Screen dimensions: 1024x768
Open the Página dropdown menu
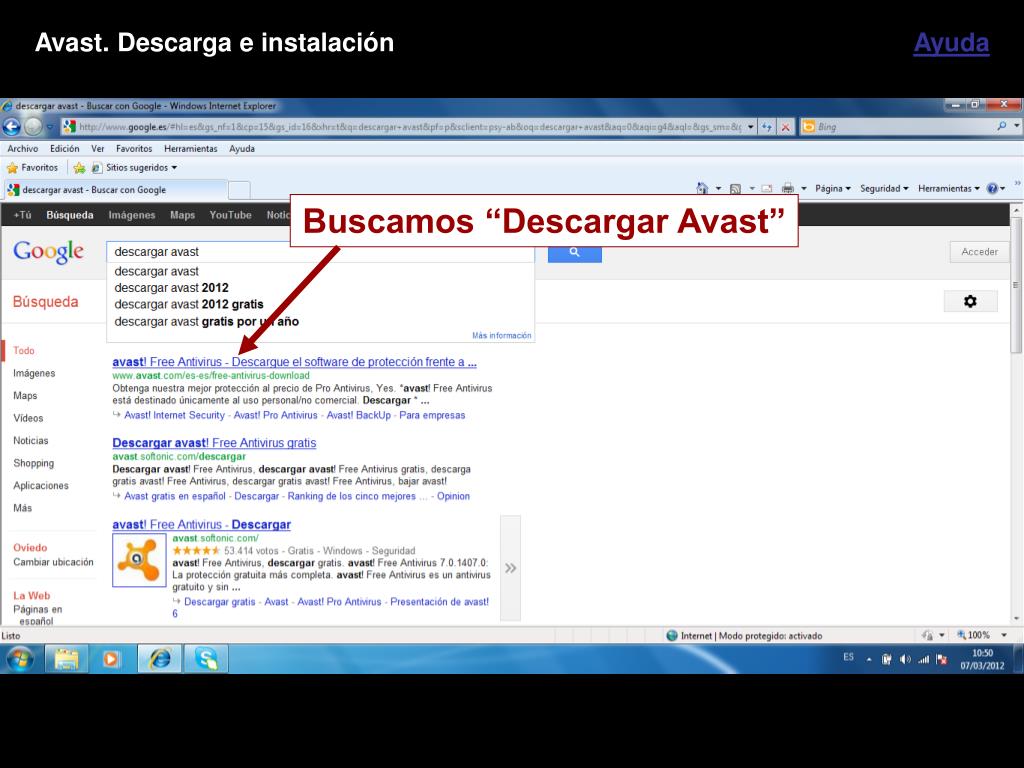(833, 189)
